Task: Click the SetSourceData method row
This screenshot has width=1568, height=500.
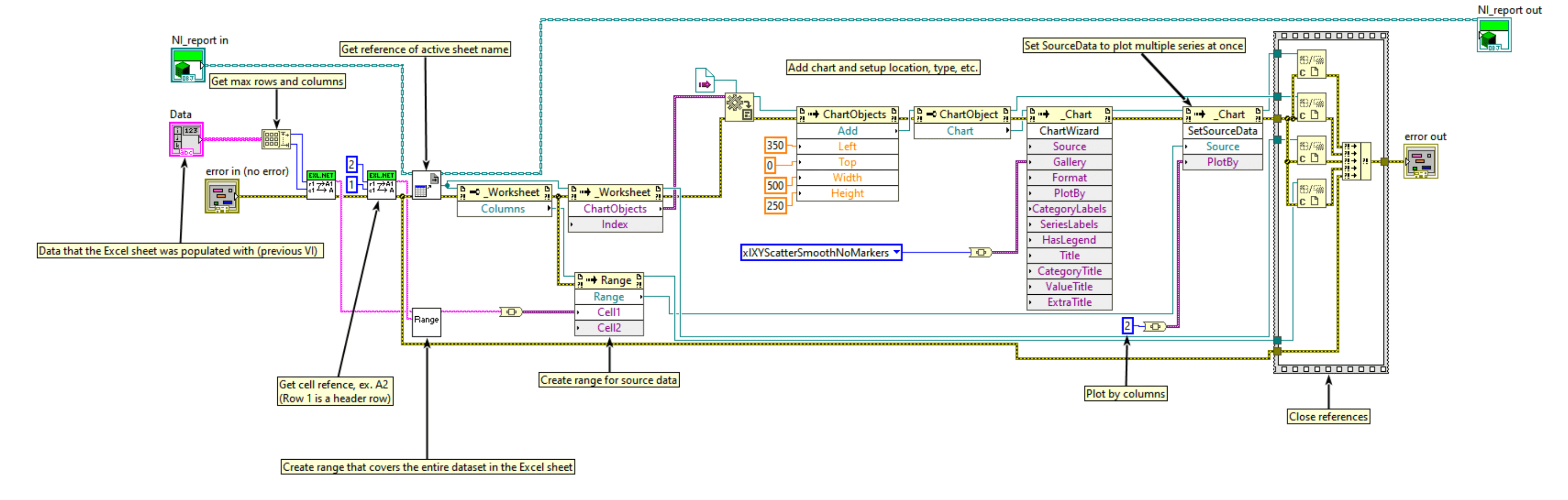Action: (1222, 131)
